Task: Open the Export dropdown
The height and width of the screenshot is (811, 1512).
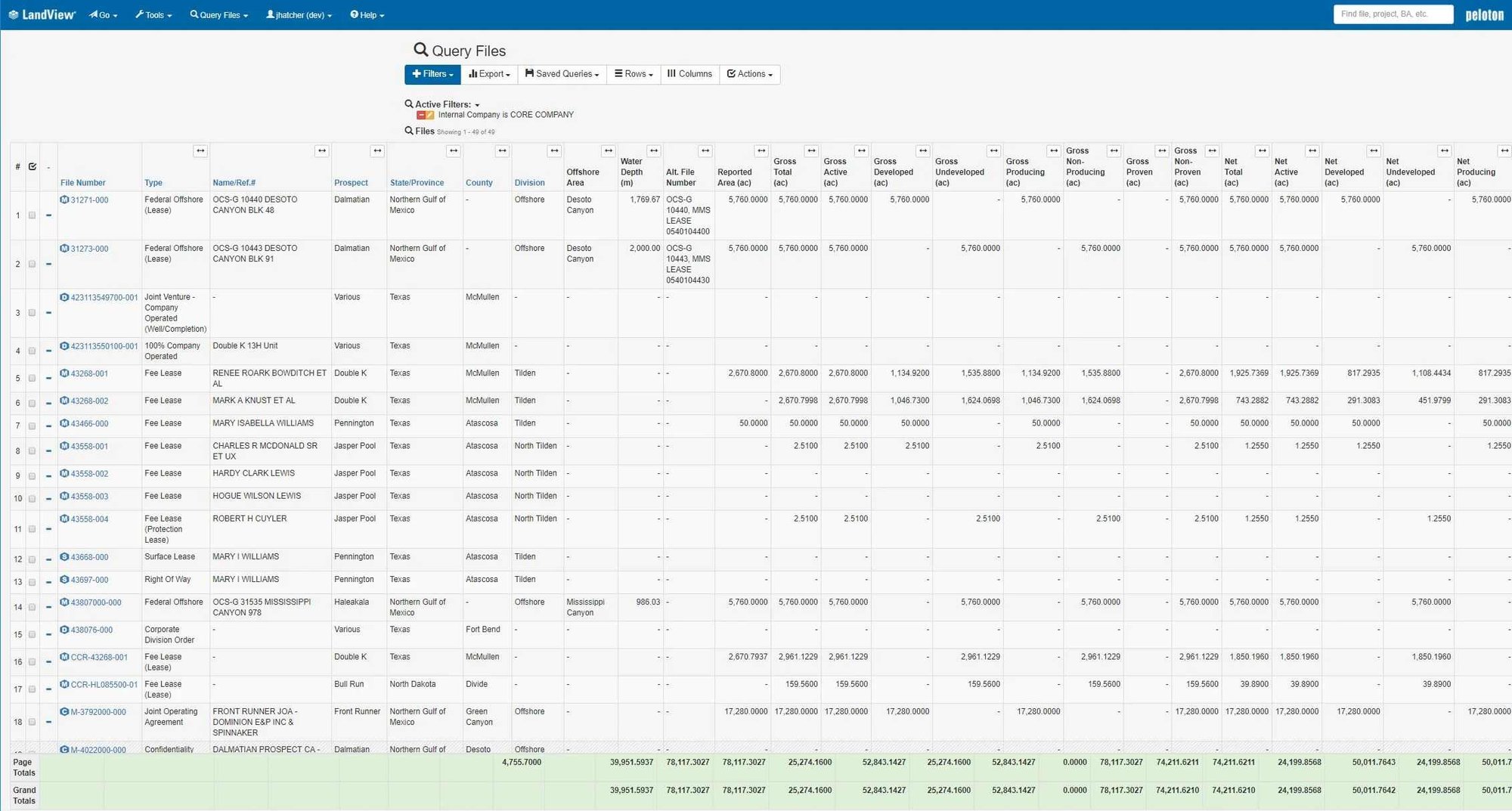Action: click(489, 74)
